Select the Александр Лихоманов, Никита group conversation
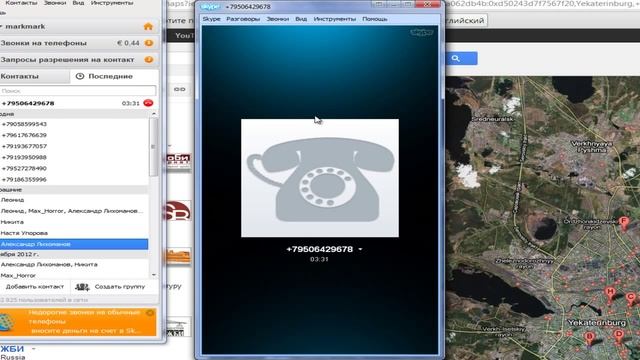 pyautogui.click(x=74, y=264)
